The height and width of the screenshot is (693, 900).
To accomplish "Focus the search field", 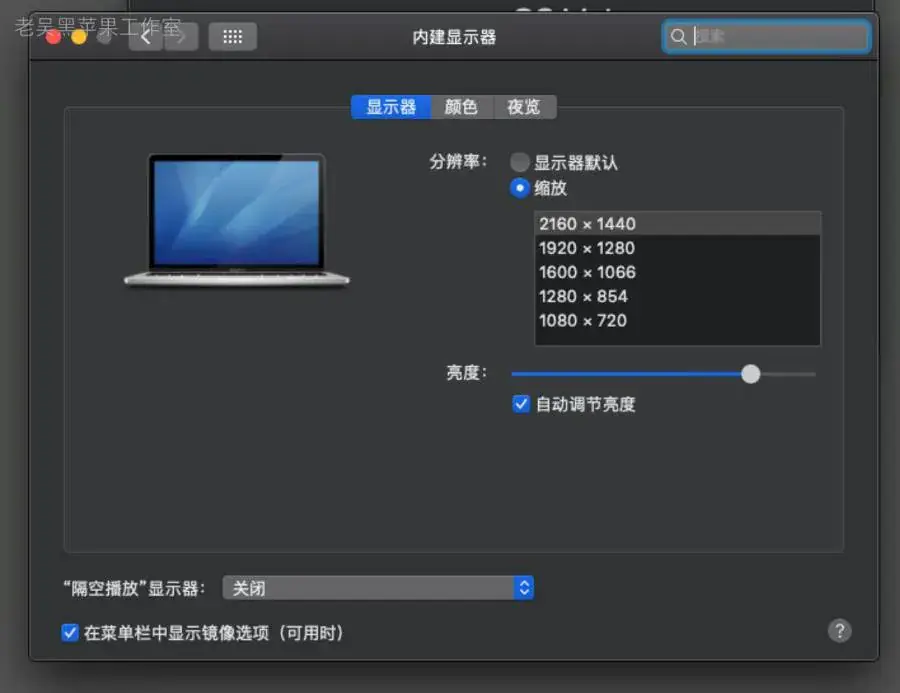I will [766, 37].
